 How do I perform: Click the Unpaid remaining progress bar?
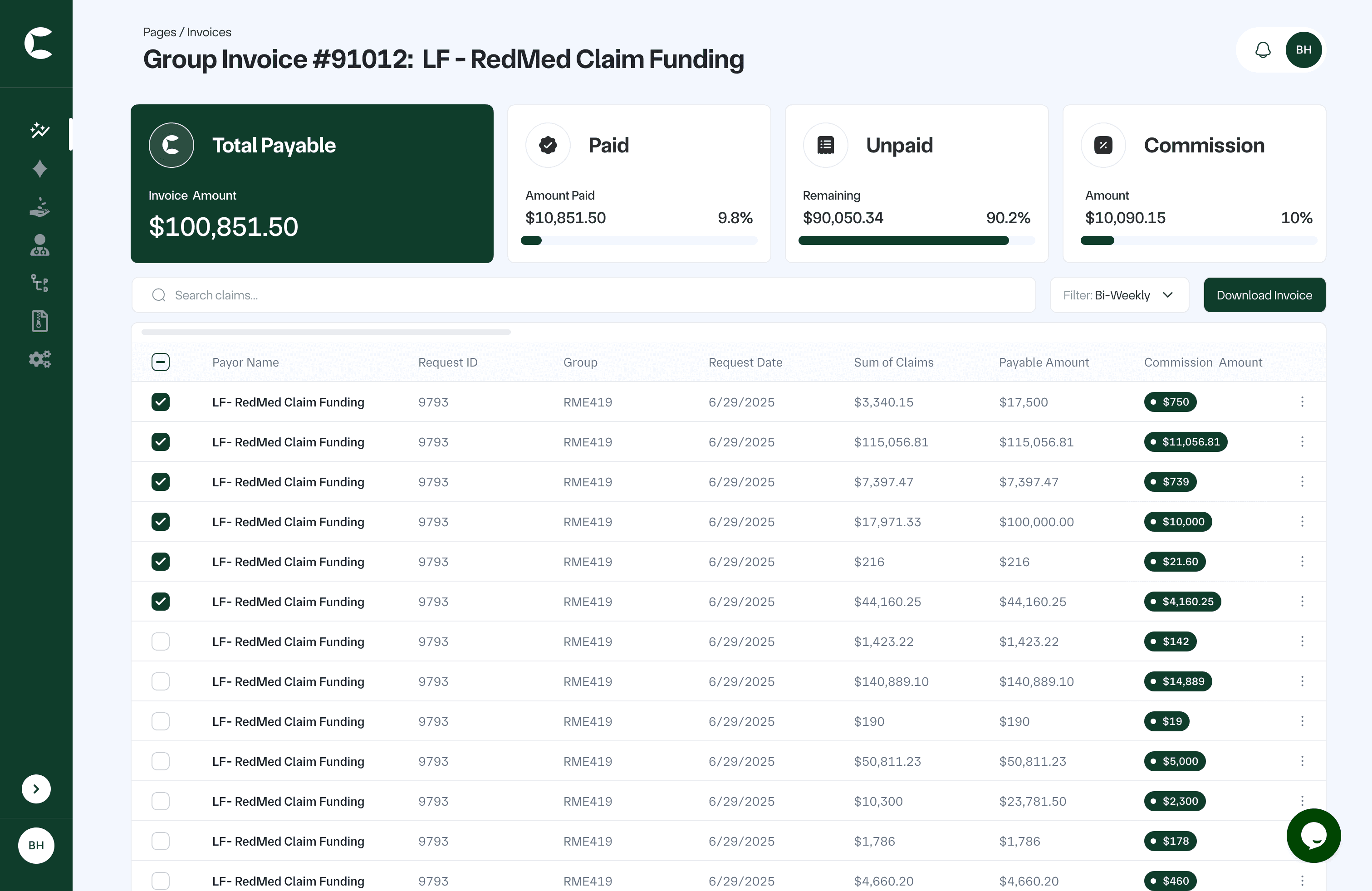(x=916, y=241)
